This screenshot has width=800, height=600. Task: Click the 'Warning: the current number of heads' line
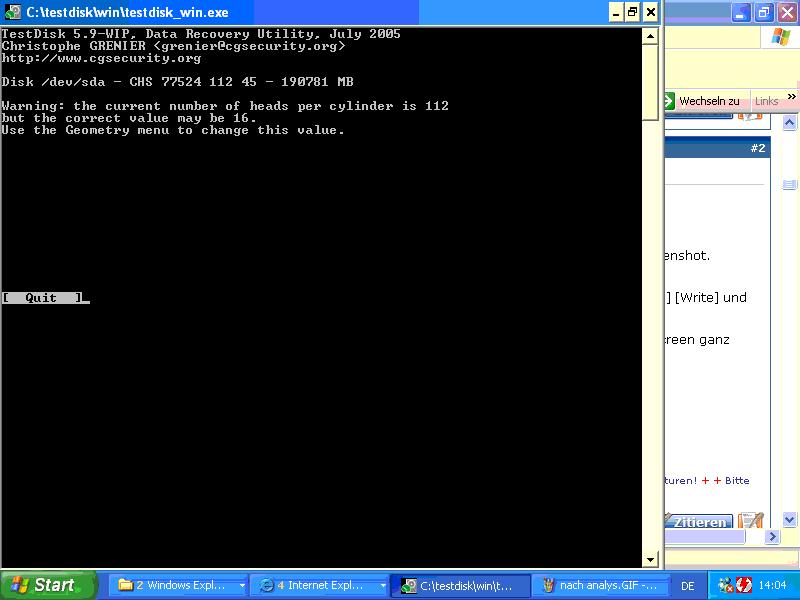(225, 106)
